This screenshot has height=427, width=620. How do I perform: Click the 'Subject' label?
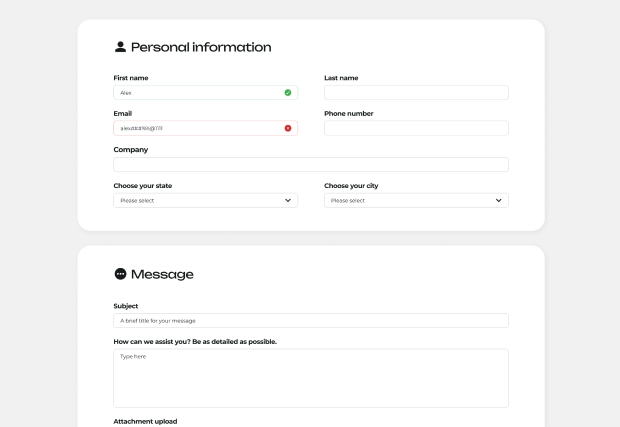point(126,306)
